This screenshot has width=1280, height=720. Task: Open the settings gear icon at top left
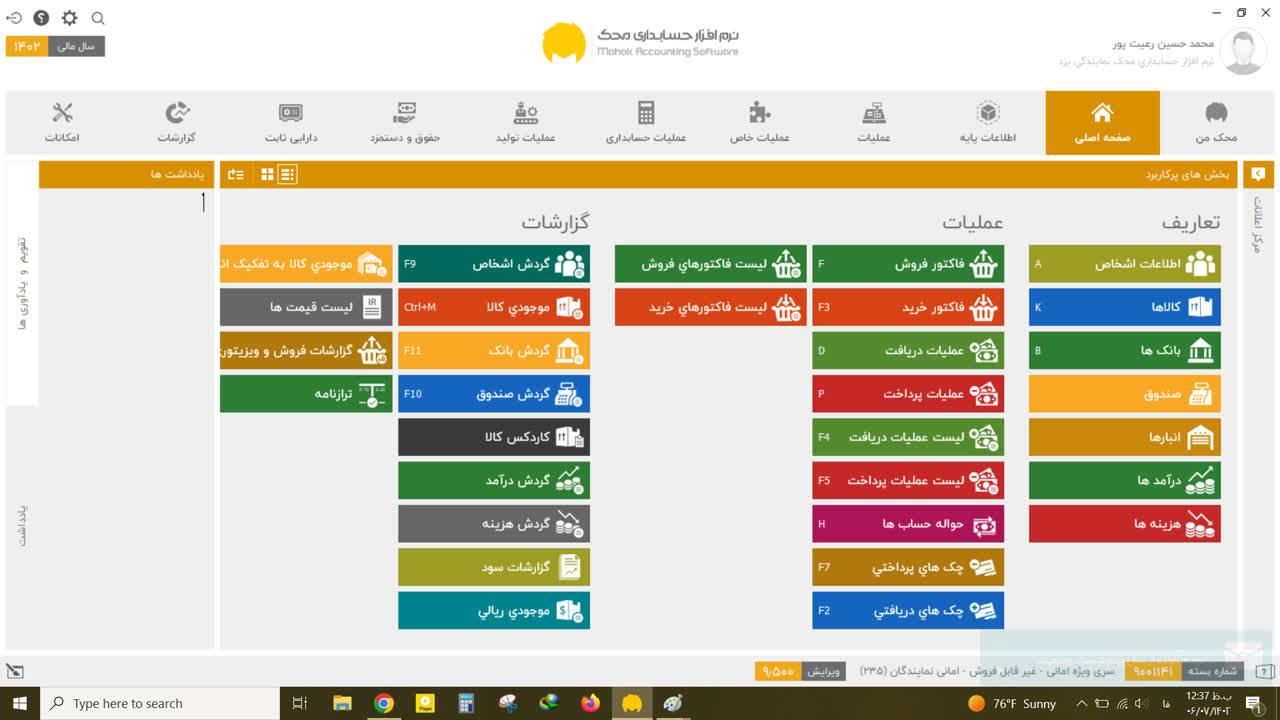pyautogui.click(x=69, y=18)
